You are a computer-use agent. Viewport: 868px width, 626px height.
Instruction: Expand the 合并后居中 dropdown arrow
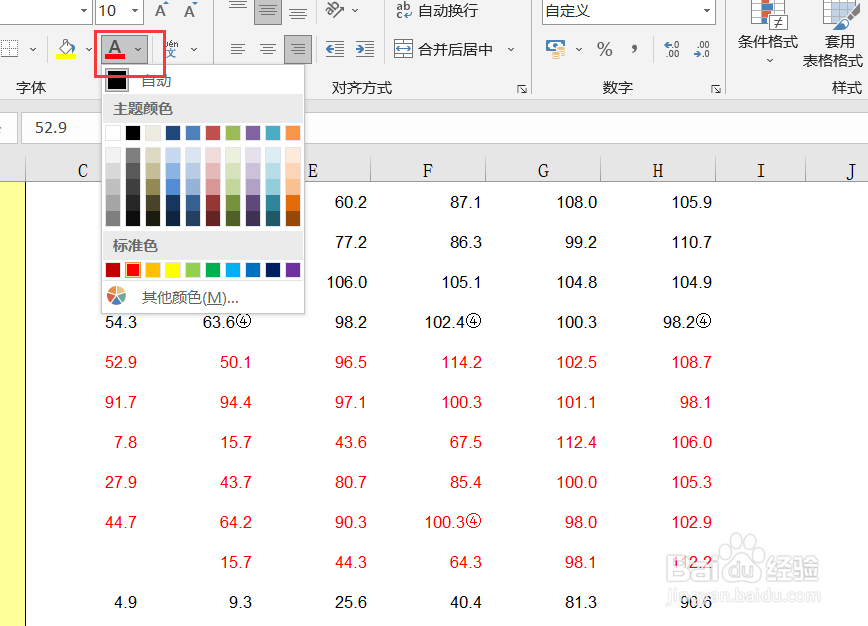511,49
